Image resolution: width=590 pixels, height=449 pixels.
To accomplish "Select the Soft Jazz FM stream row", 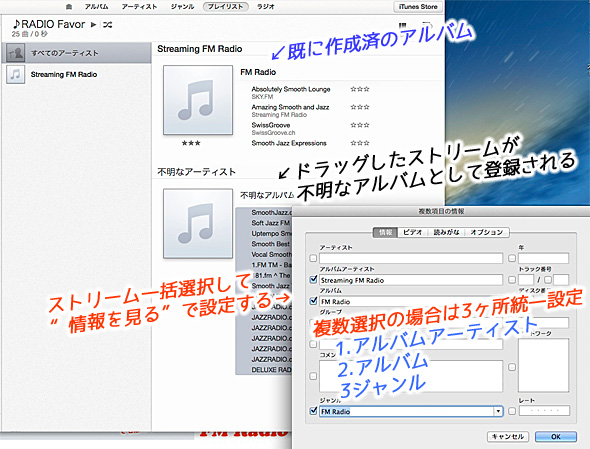I will tap(264, 223).
